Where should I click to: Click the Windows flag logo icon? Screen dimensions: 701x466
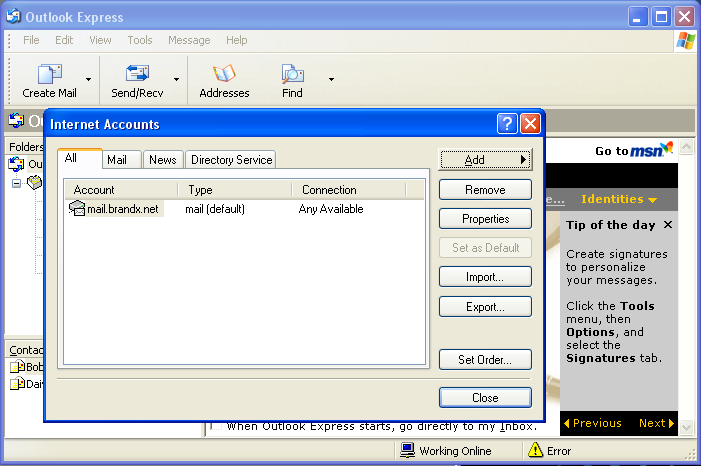pos(685,41)
